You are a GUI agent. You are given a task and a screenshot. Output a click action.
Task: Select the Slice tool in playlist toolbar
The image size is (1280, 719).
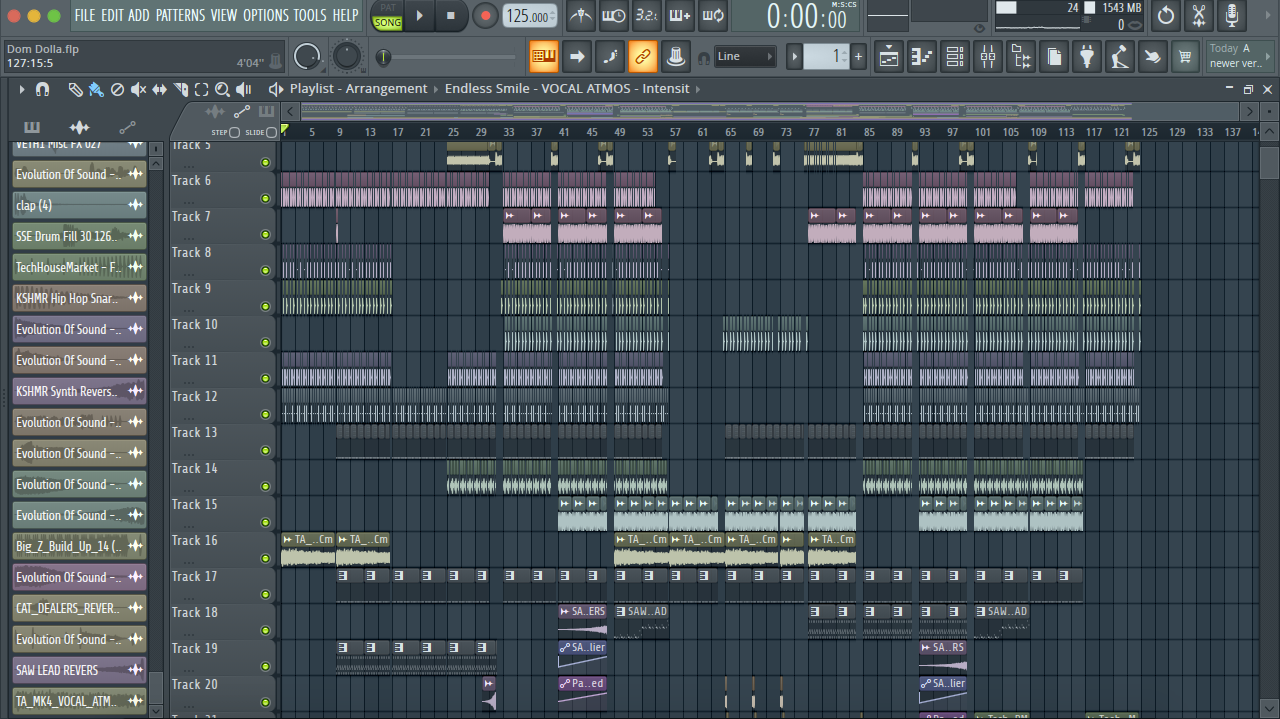180,90
